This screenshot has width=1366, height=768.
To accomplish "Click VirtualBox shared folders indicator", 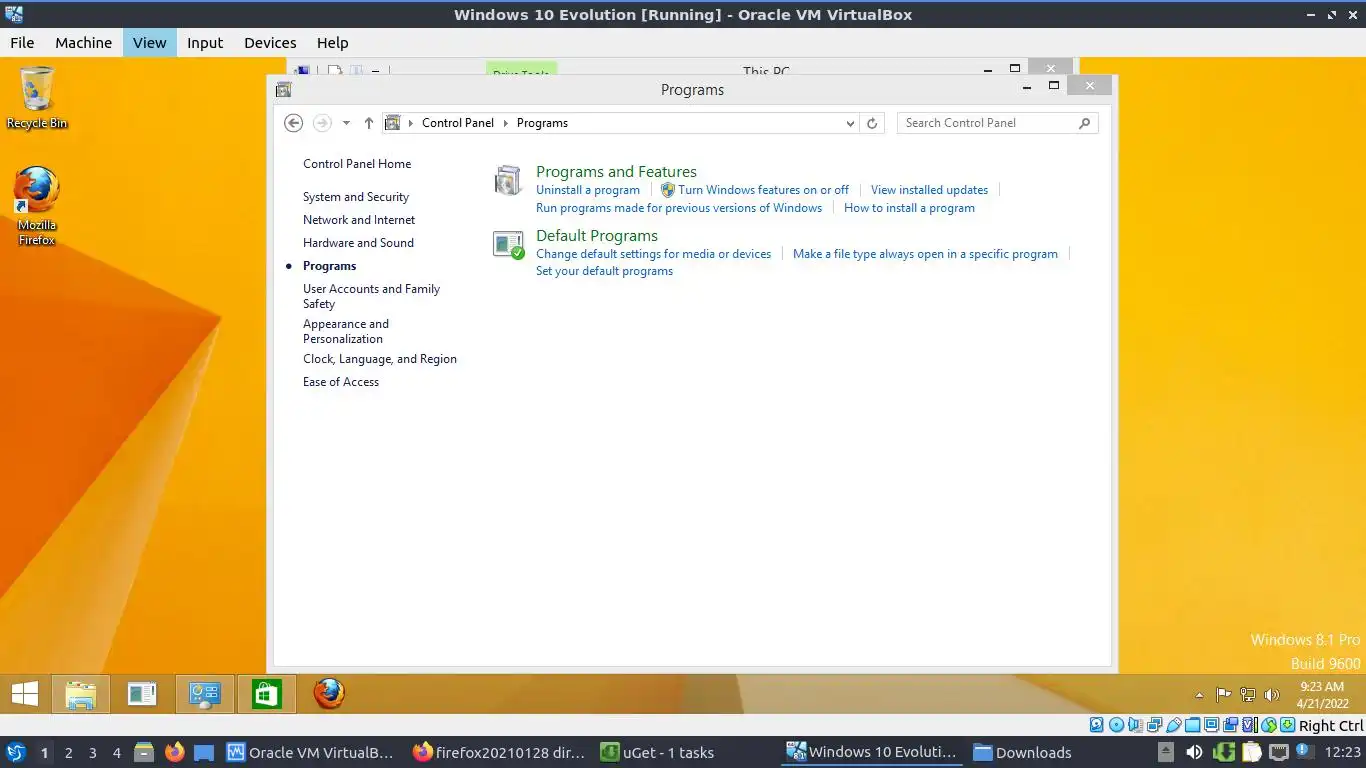I will point(1192,725).
